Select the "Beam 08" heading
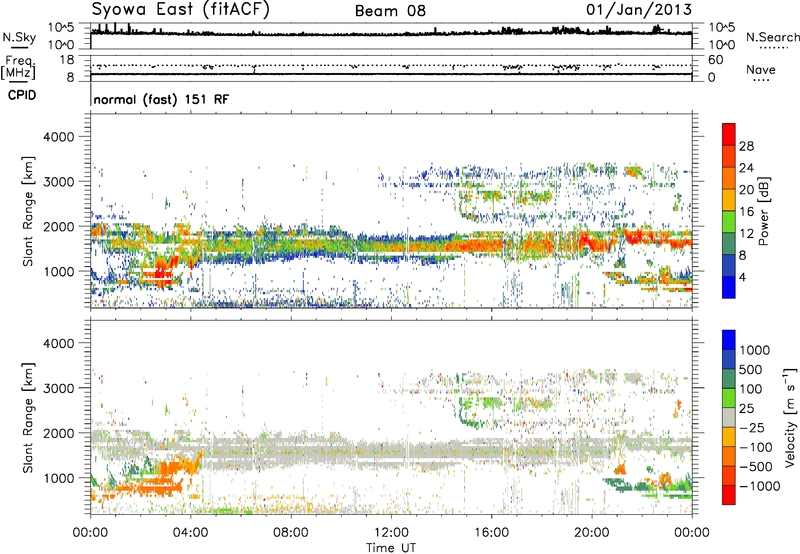 (390, 11)
